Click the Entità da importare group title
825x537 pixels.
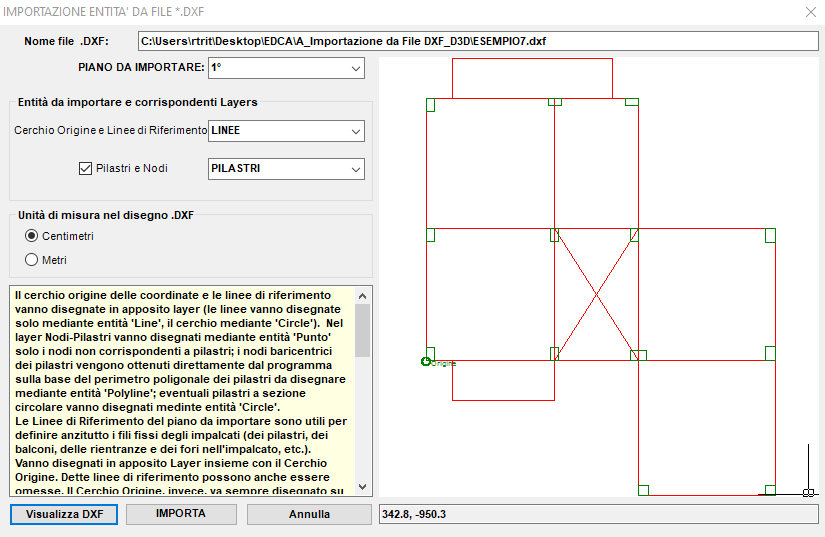pos(137,102)
